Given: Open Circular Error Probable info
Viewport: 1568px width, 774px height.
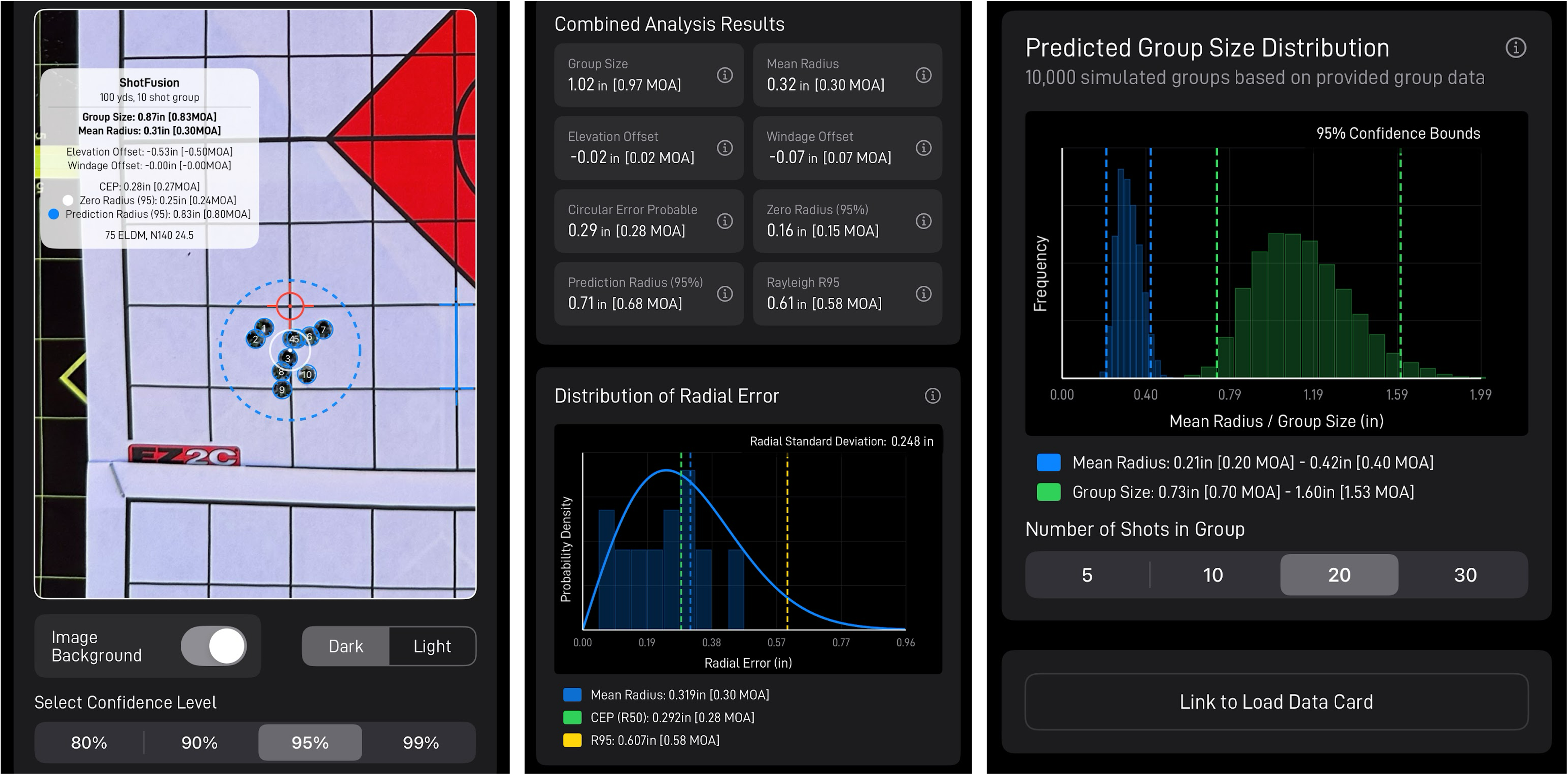Looking at the screenshot, I should (x=724, y=221).
